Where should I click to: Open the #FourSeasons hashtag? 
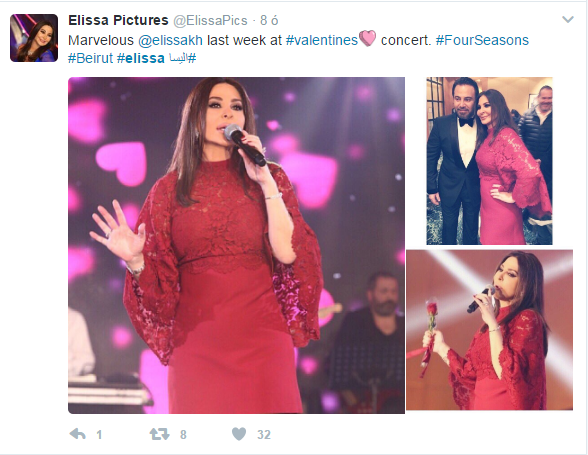pyautogui.click(x=482, y=40)
